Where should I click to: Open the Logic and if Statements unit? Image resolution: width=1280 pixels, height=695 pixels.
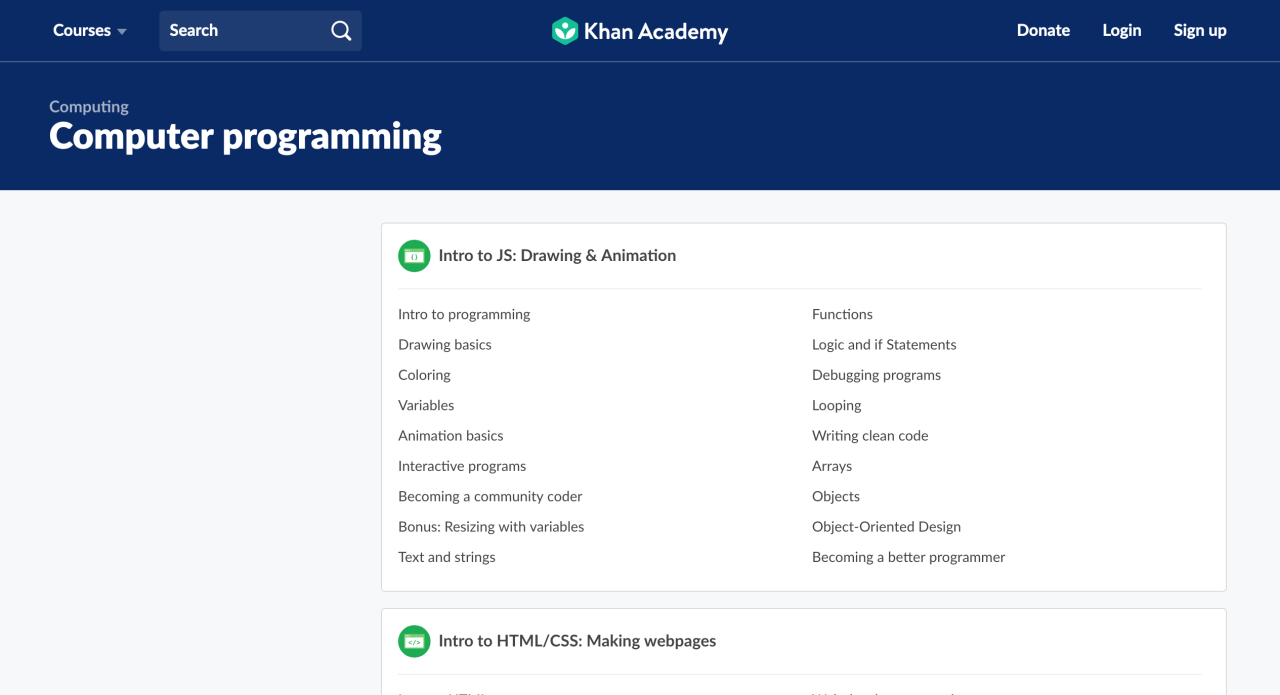coord(884,344)
